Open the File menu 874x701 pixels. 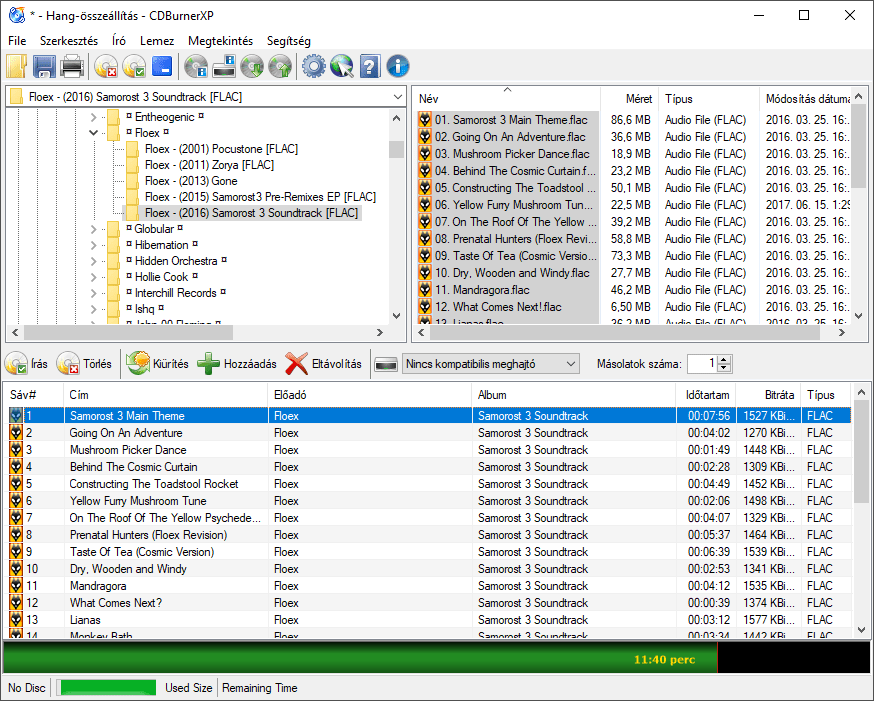pos(17,41)
